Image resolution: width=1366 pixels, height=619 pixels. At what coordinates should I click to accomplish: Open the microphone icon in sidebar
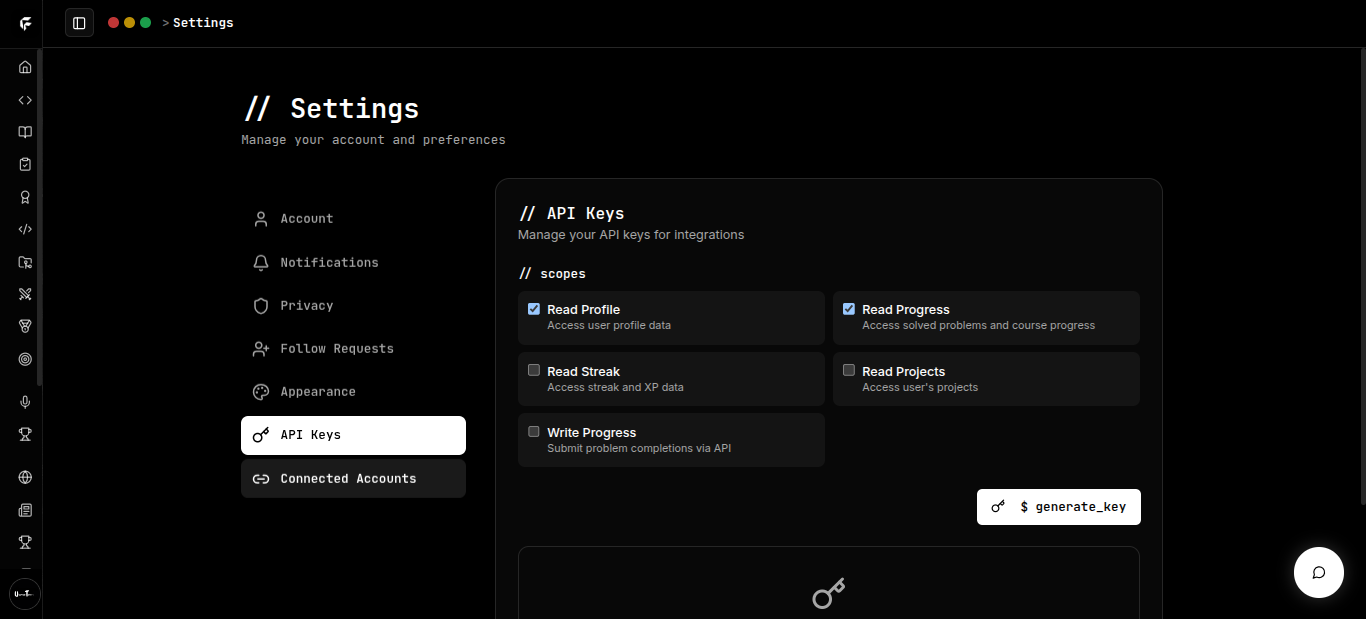(x=25, y=402)
